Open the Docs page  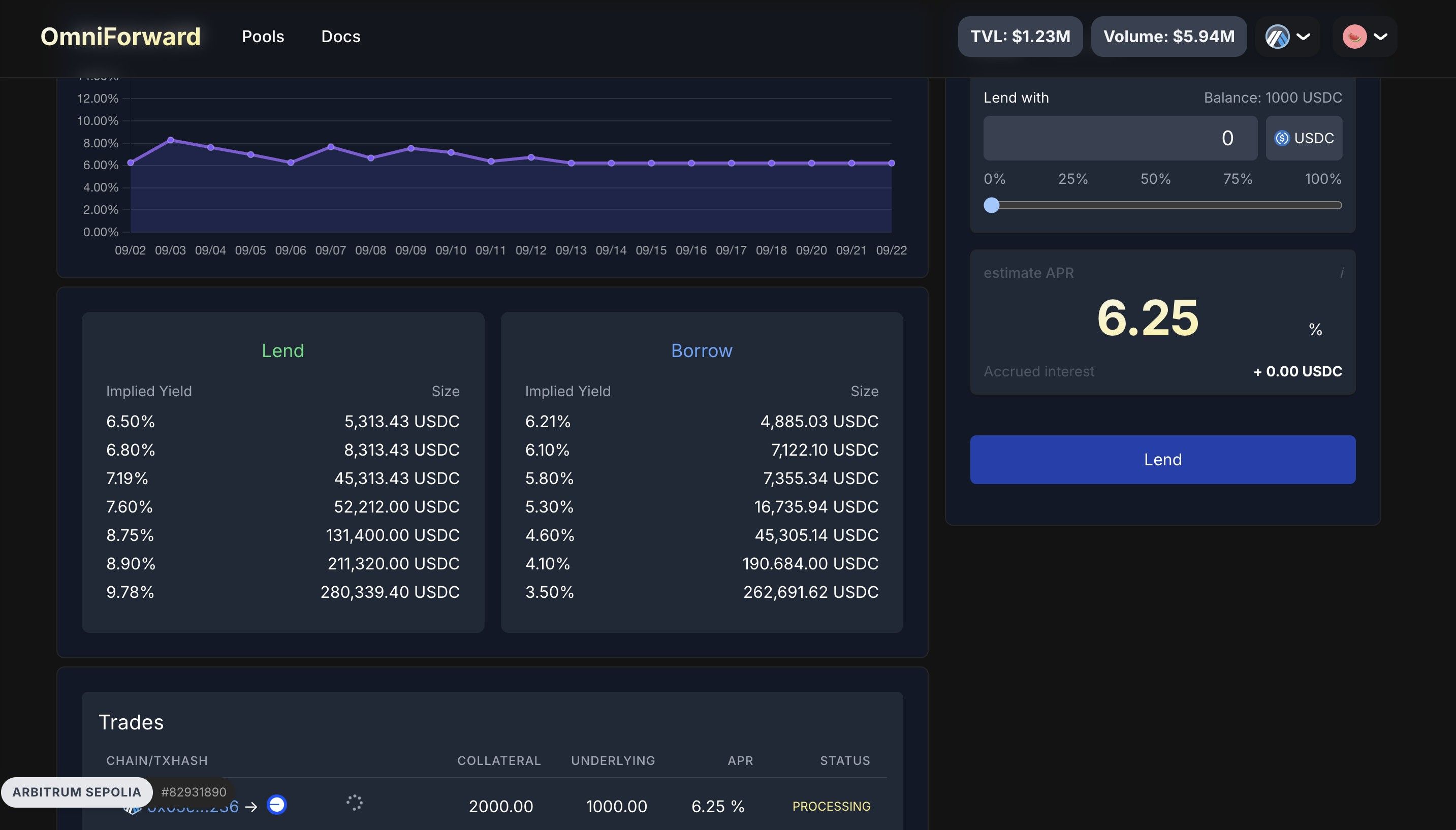point(341,37)
